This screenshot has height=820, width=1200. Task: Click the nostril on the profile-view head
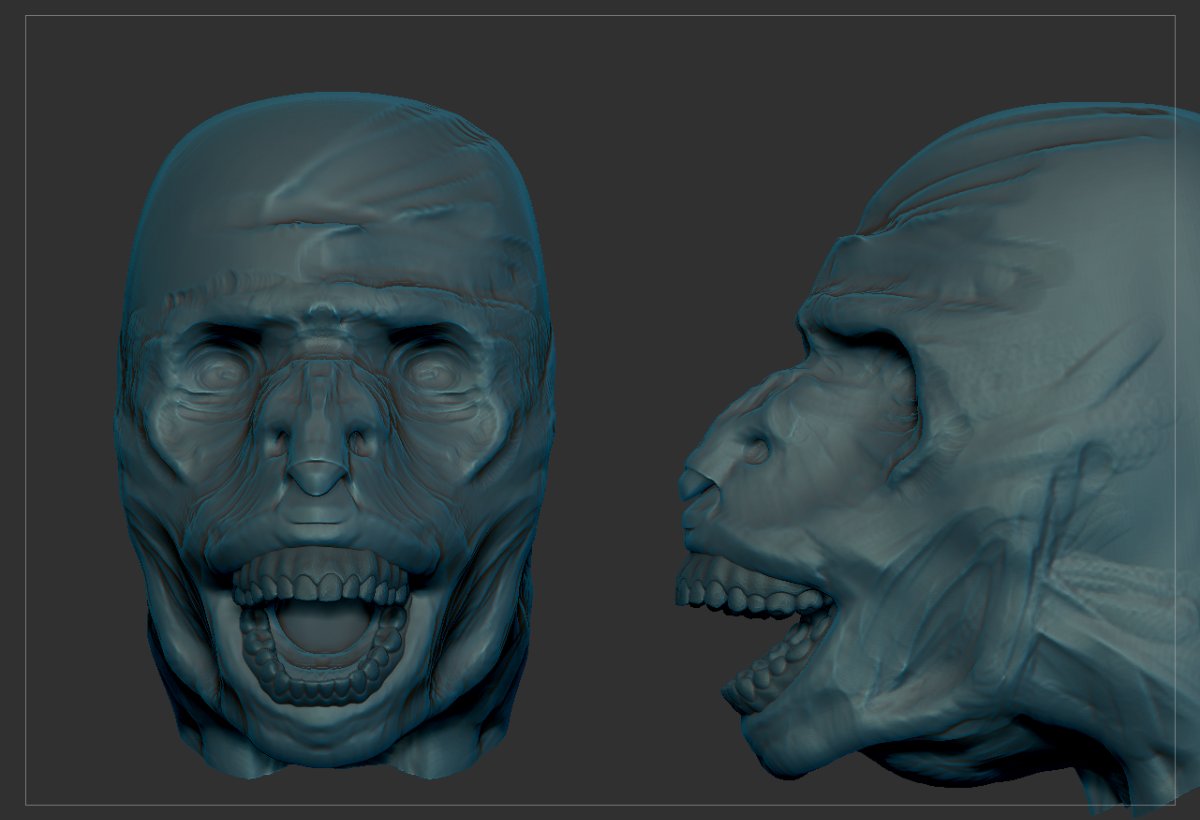click(x=755, y=450)
